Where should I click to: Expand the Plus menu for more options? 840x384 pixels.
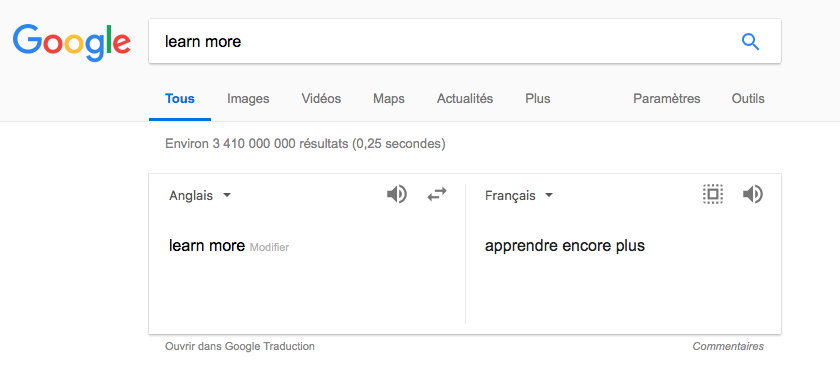pyautogui.click(x=537, y=99)
